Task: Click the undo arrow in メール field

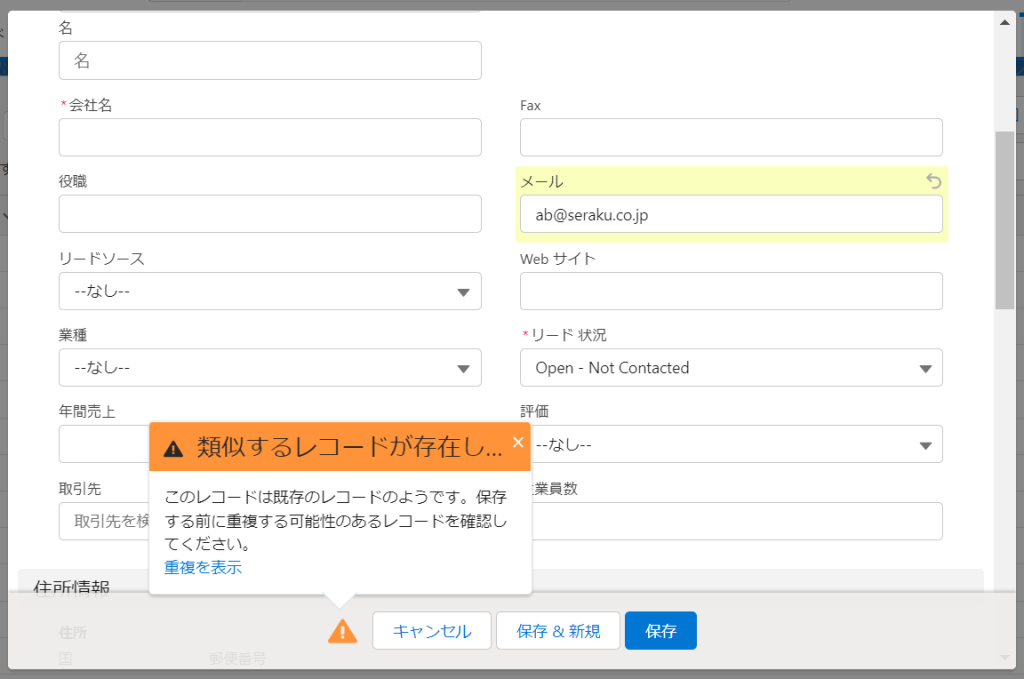Action: click(x=933, y=181)
